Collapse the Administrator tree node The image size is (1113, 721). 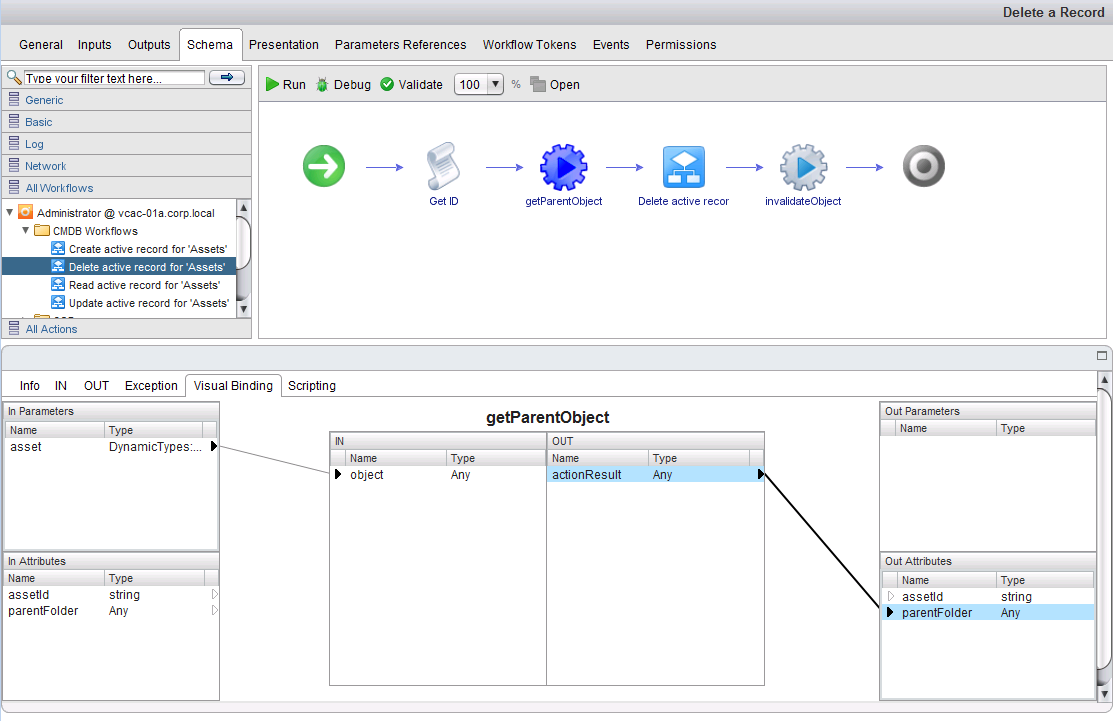click(10, 212)
